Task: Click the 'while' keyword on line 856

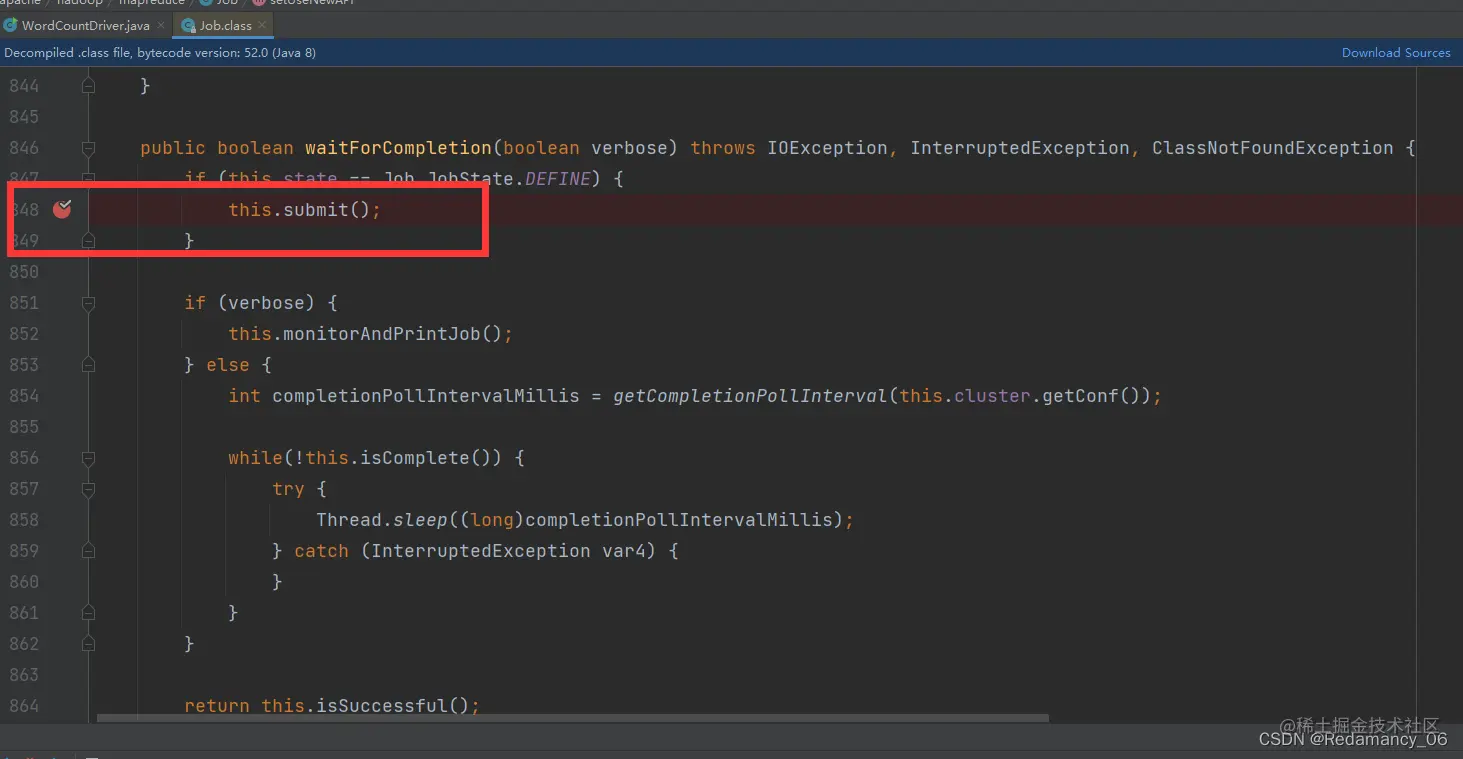Action: [x=255, y=458]
